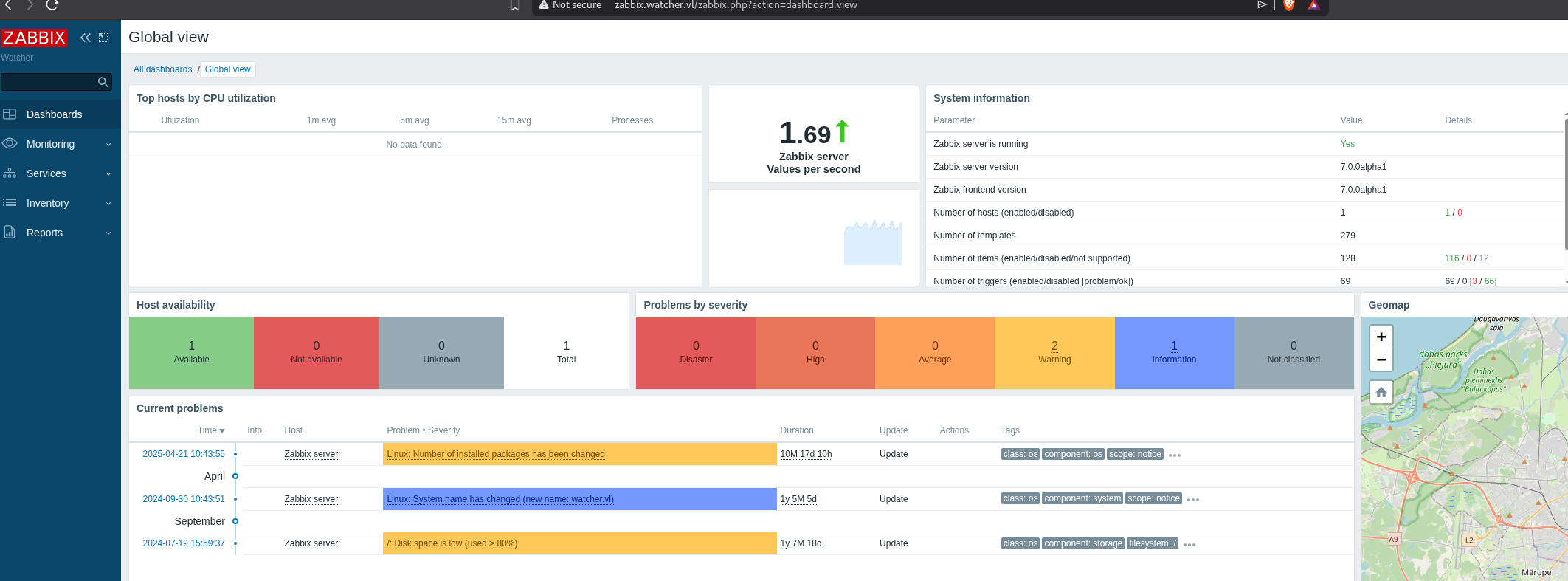Open Linux: Number of installed packages problem

496,454
